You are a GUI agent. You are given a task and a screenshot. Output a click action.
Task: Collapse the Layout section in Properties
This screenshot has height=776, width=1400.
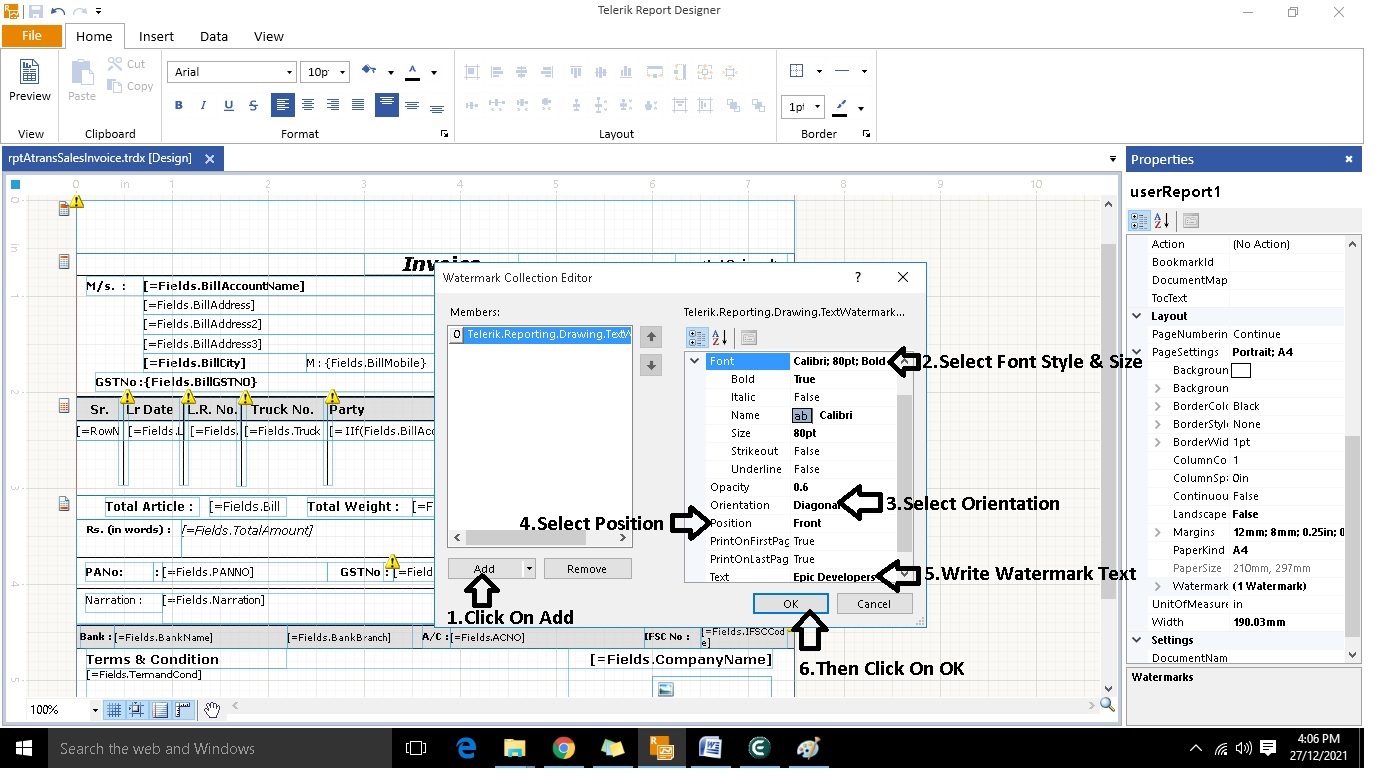[1137, 316]
